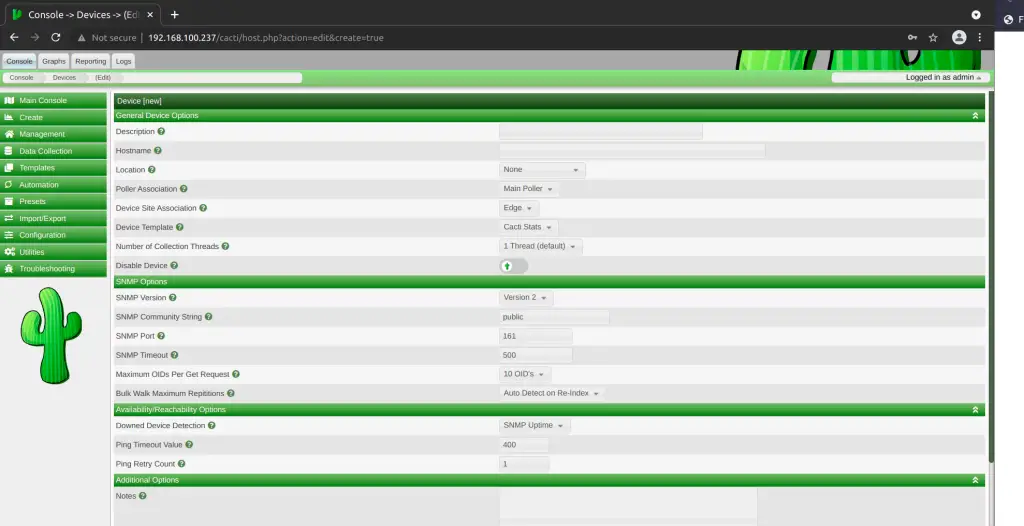Open the Number of Collection Threads dropdown
This screenshot has height=526, width=1024.
tap(541, 246)
